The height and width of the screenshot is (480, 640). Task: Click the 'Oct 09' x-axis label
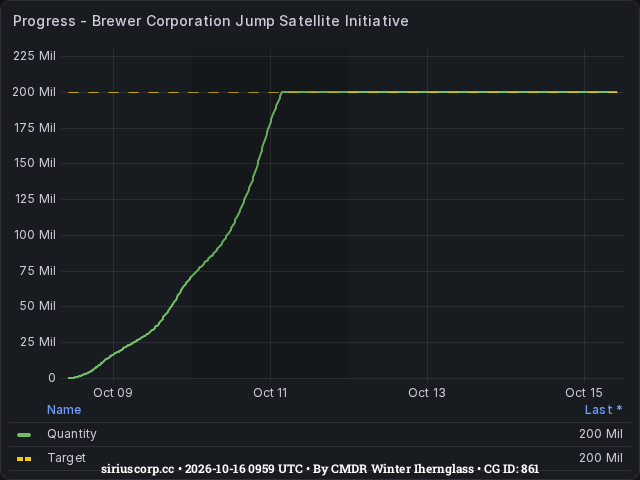113,393
